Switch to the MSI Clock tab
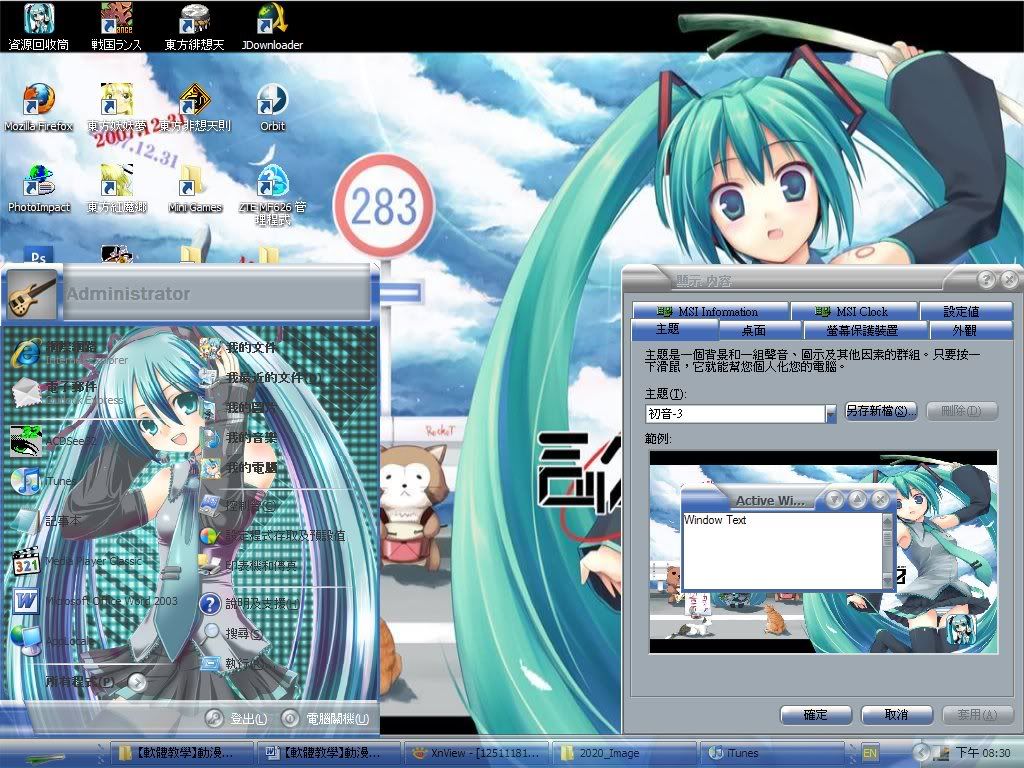Viewport: 1024px width, 768px height. [x=854, y=312]
